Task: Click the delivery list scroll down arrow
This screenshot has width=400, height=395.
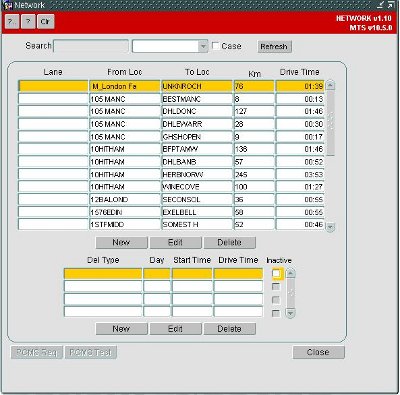Action: [x=291, y=313]
